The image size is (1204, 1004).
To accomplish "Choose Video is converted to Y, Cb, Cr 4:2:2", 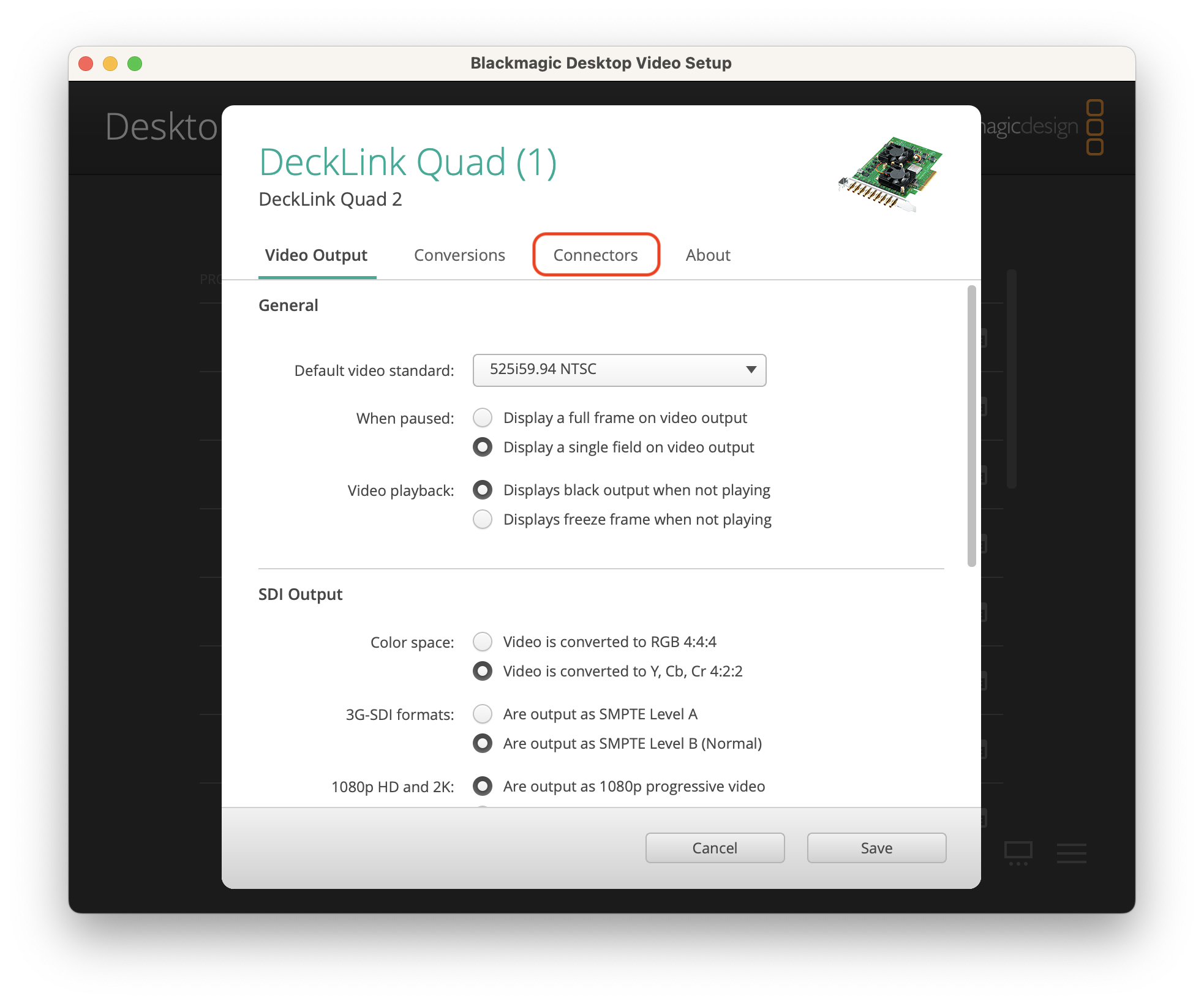I will tap(483, 672).
